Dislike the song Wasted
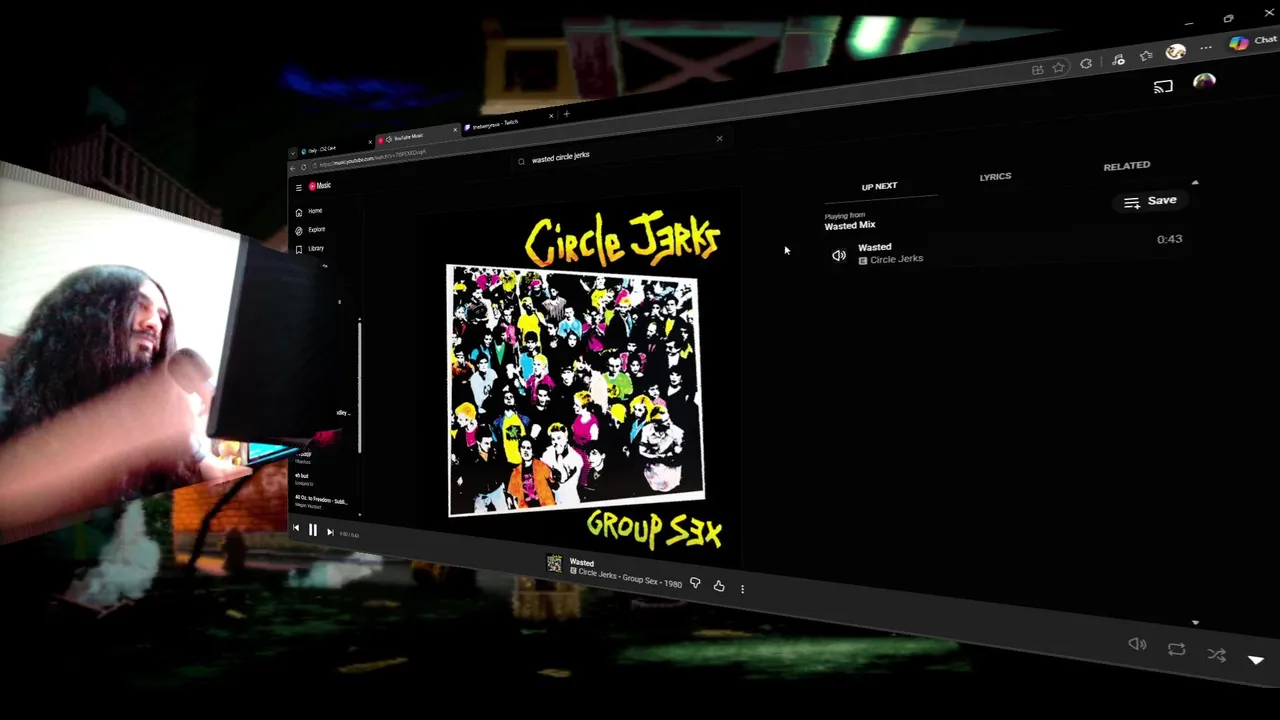The height and width of the screenshot is (720, 1280). click(x=695, y=583)
